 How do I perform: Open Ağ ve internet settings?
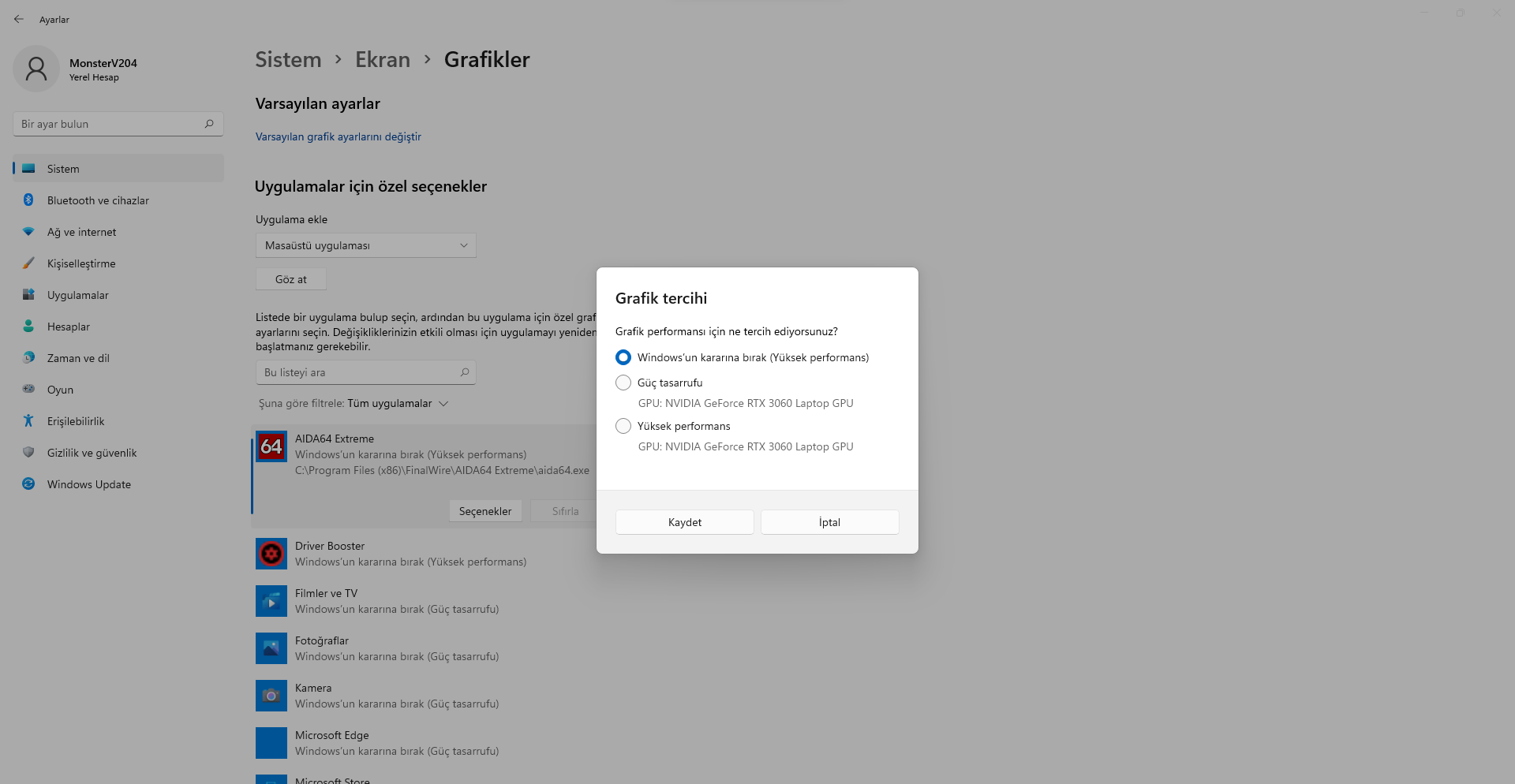(x=118, y=232)
